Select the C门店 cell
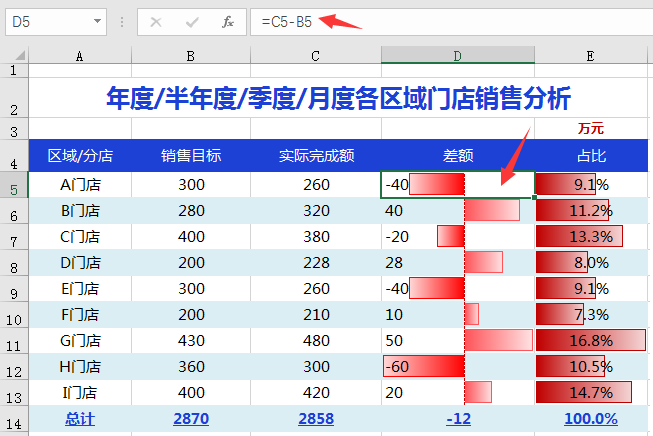 (80, 237)
